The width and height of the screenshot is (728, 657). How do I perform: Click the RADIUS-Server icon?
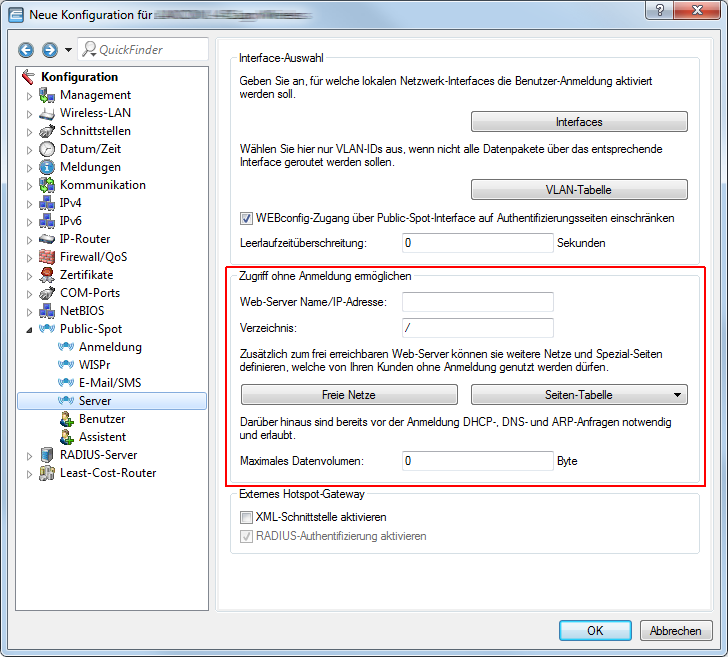point(47,455)
